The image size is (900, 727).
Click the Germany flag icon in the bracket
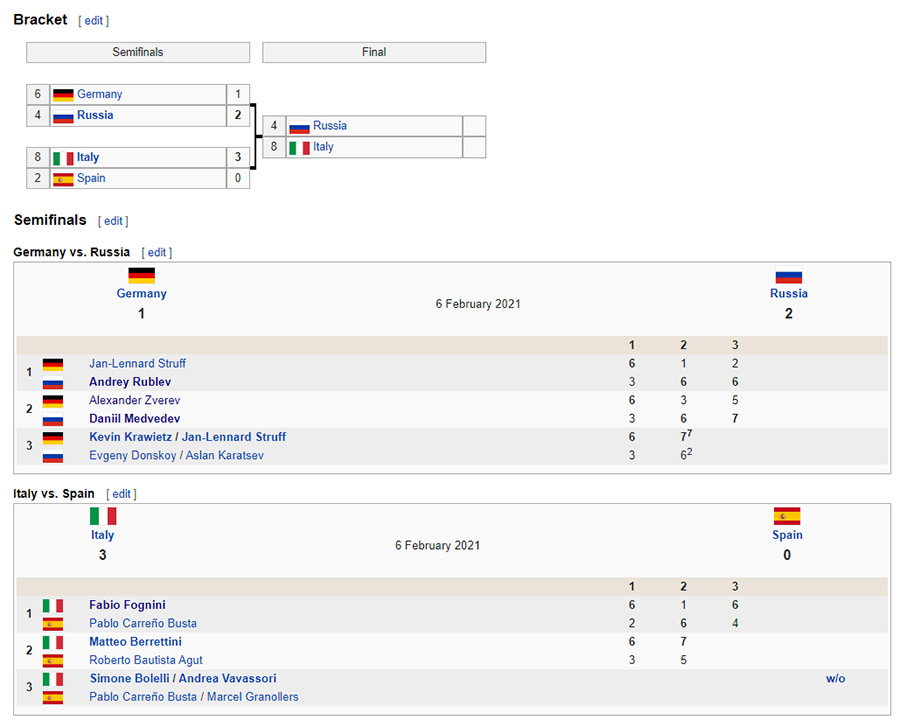pyautogui.click(x=63, y=95)
